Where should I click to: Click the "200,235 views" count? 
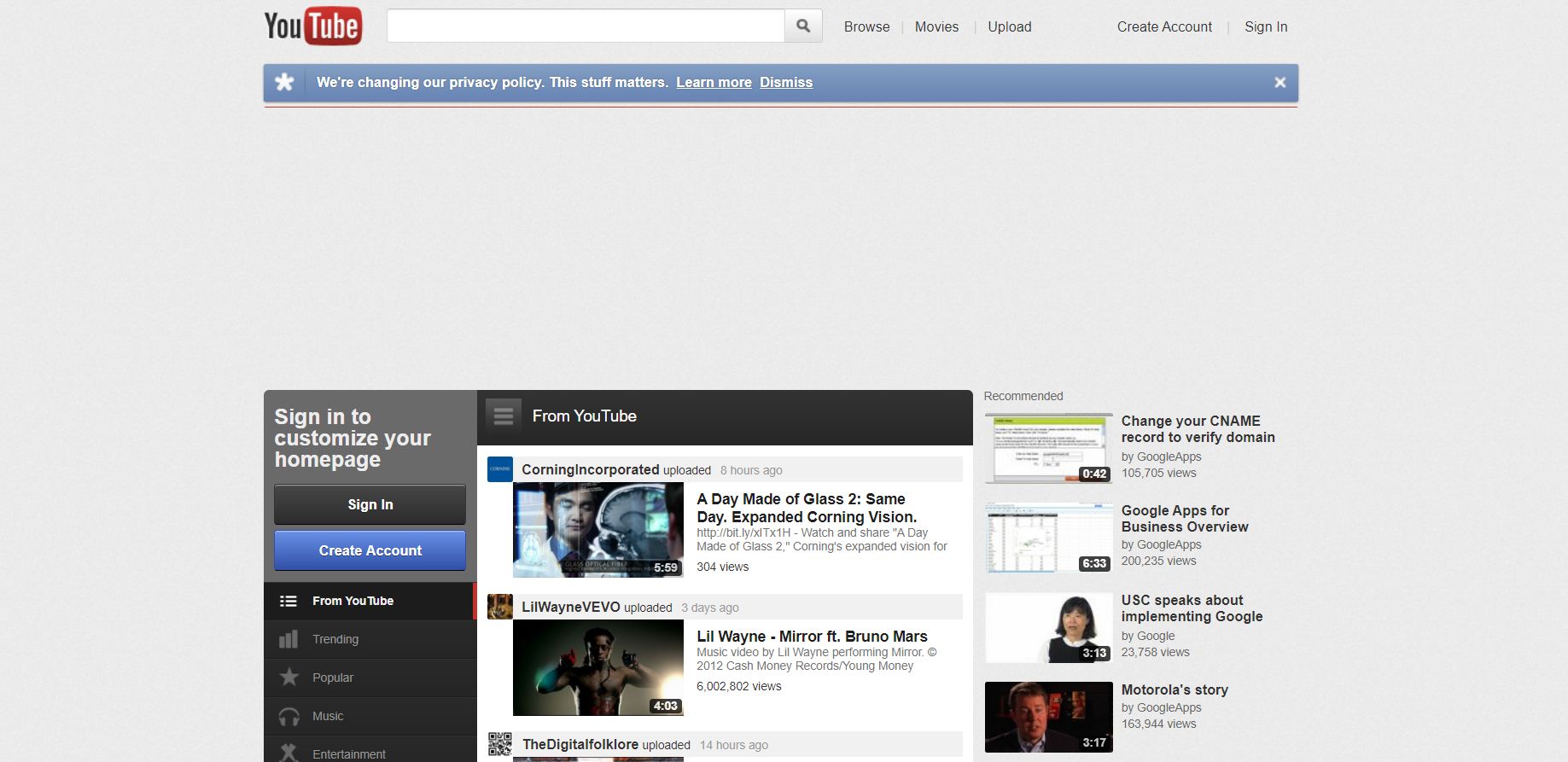click(x=1158, y=561)
